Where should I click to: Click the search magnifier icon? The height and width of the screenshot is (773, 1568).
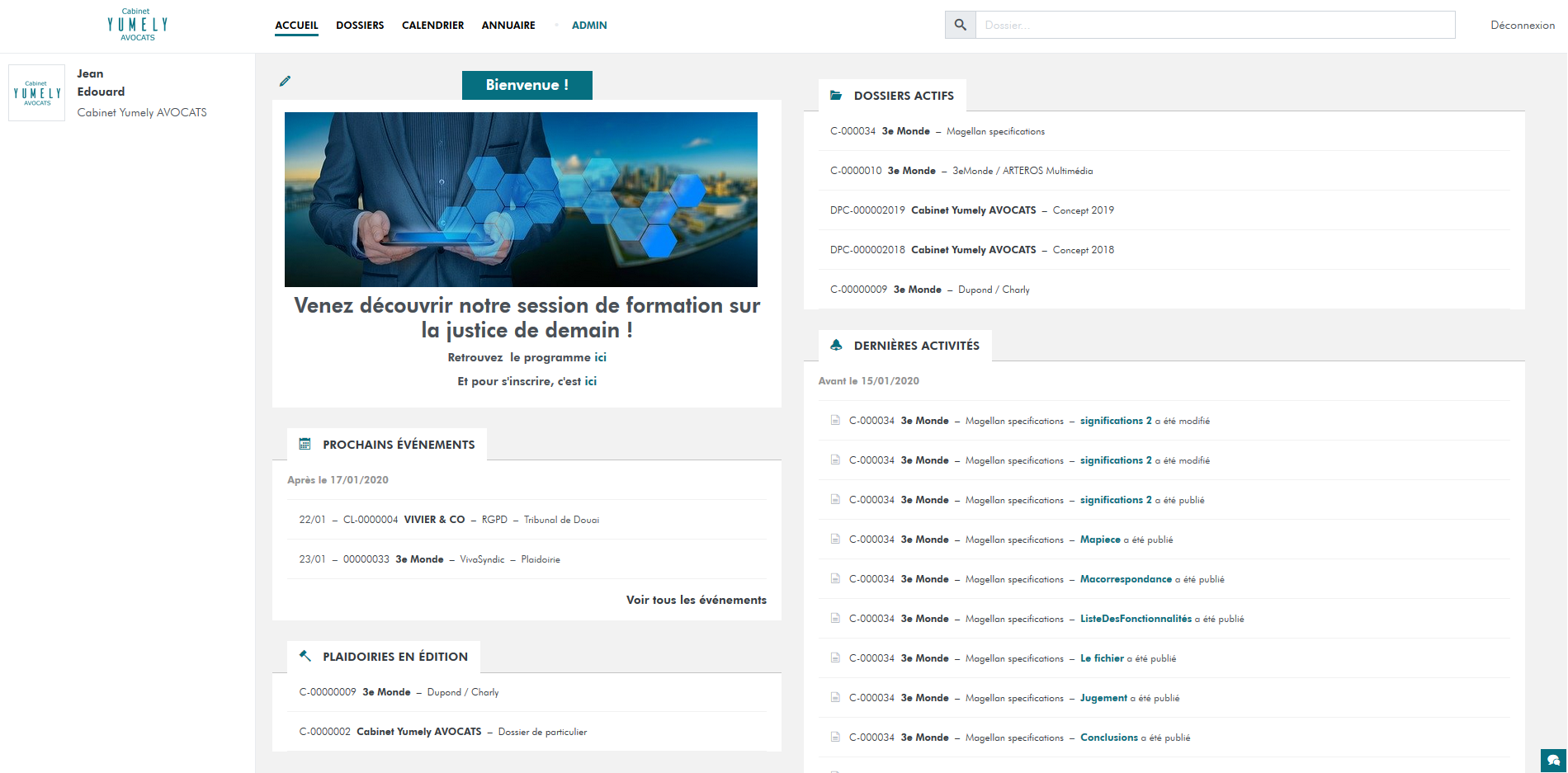click(961, 25)
